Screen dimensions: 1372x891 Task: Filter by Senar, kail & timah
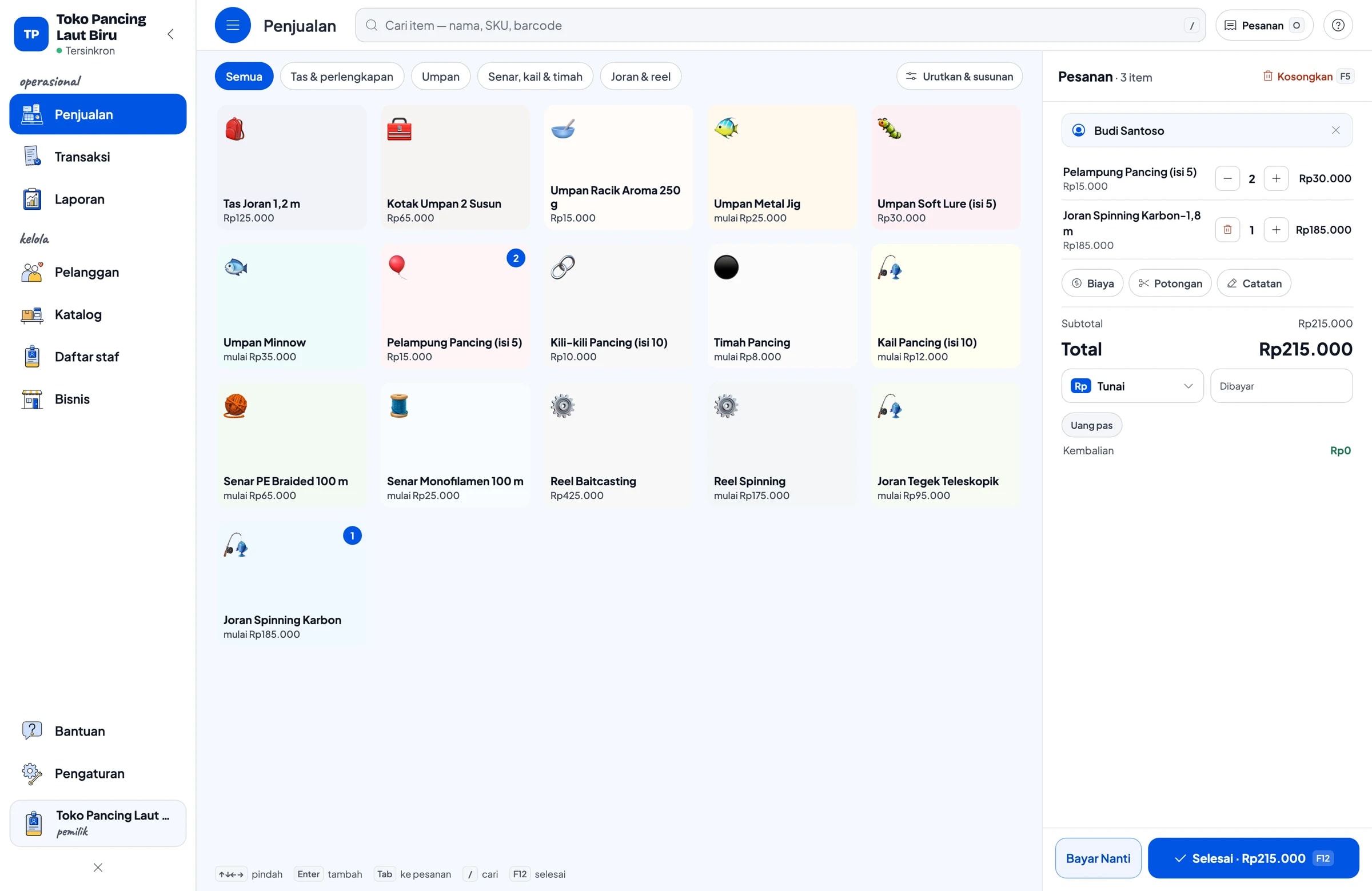[535, 77]
